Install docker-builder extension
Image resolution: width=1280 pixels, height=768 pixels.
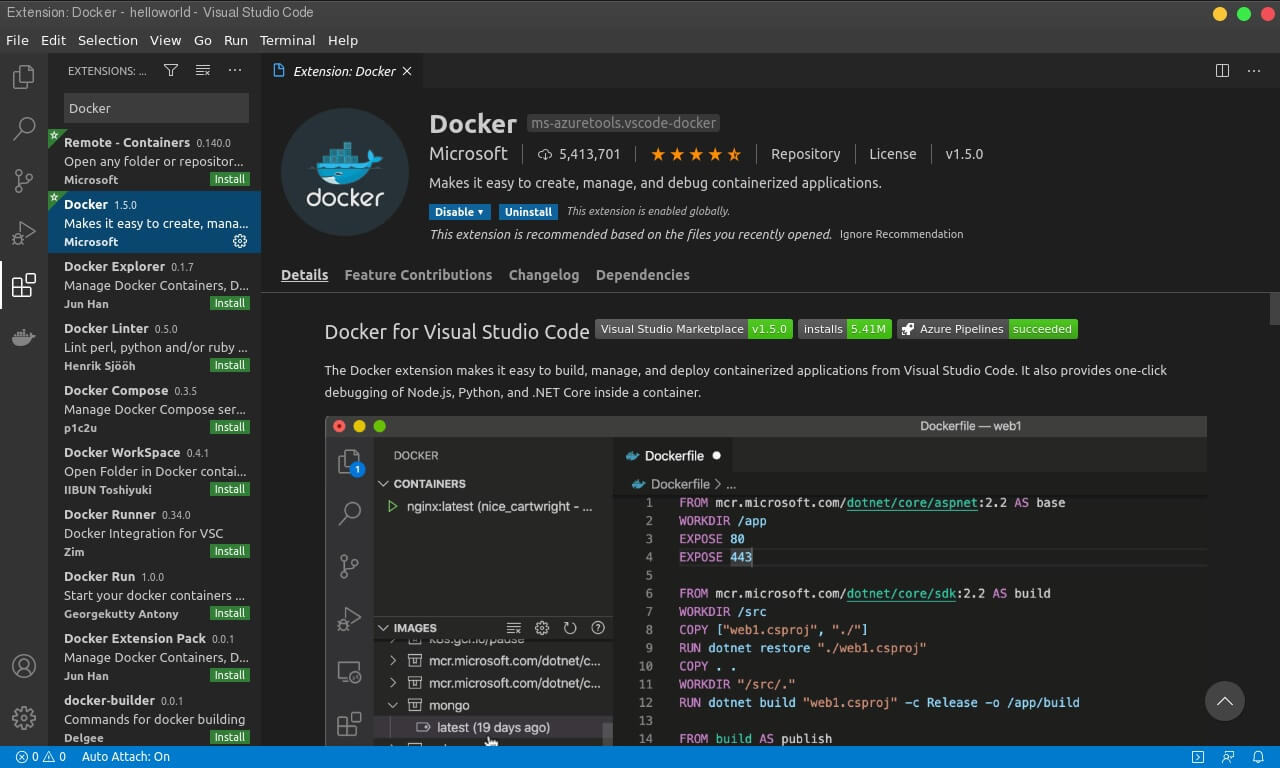point(230,737)
